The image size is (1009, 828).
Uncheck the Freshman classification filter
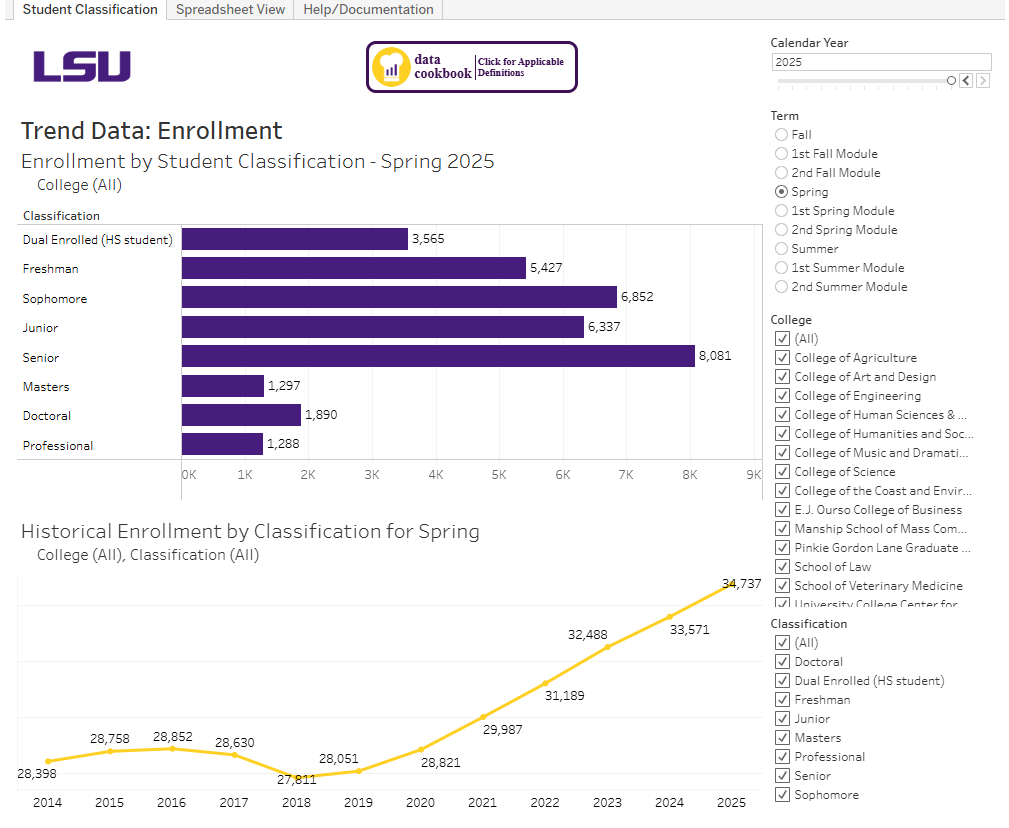(x=781, y=699)
